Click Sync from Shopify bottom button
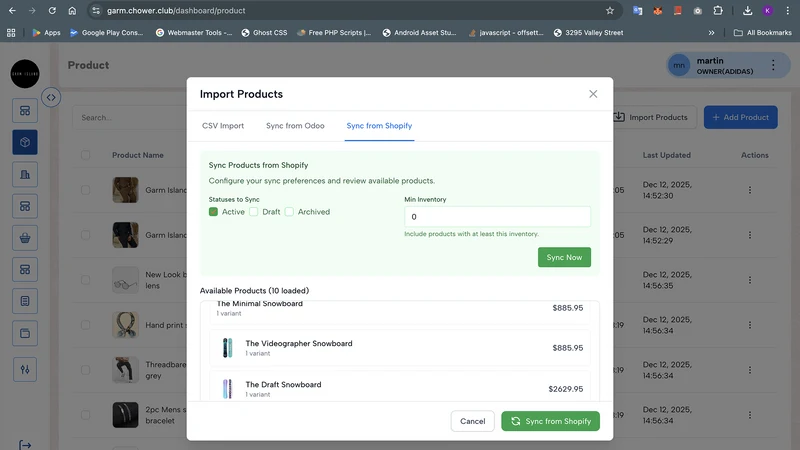 tap(551, 421)
